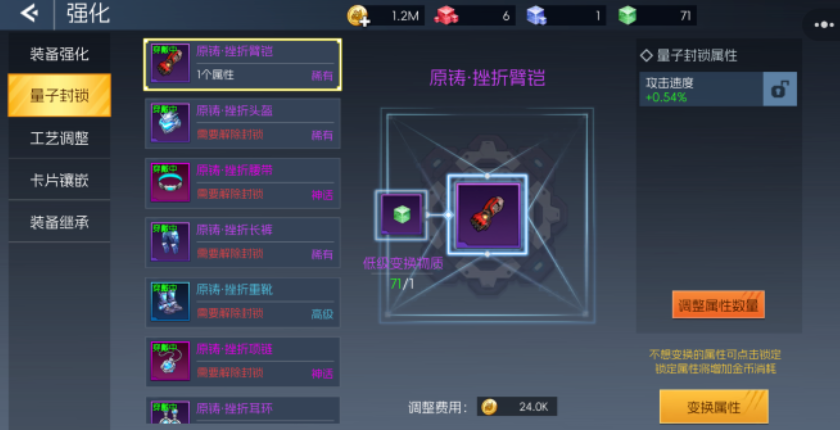Go back using the arrow icon
The height and width of the screenshot is (430, 840).
coord(29,13)
